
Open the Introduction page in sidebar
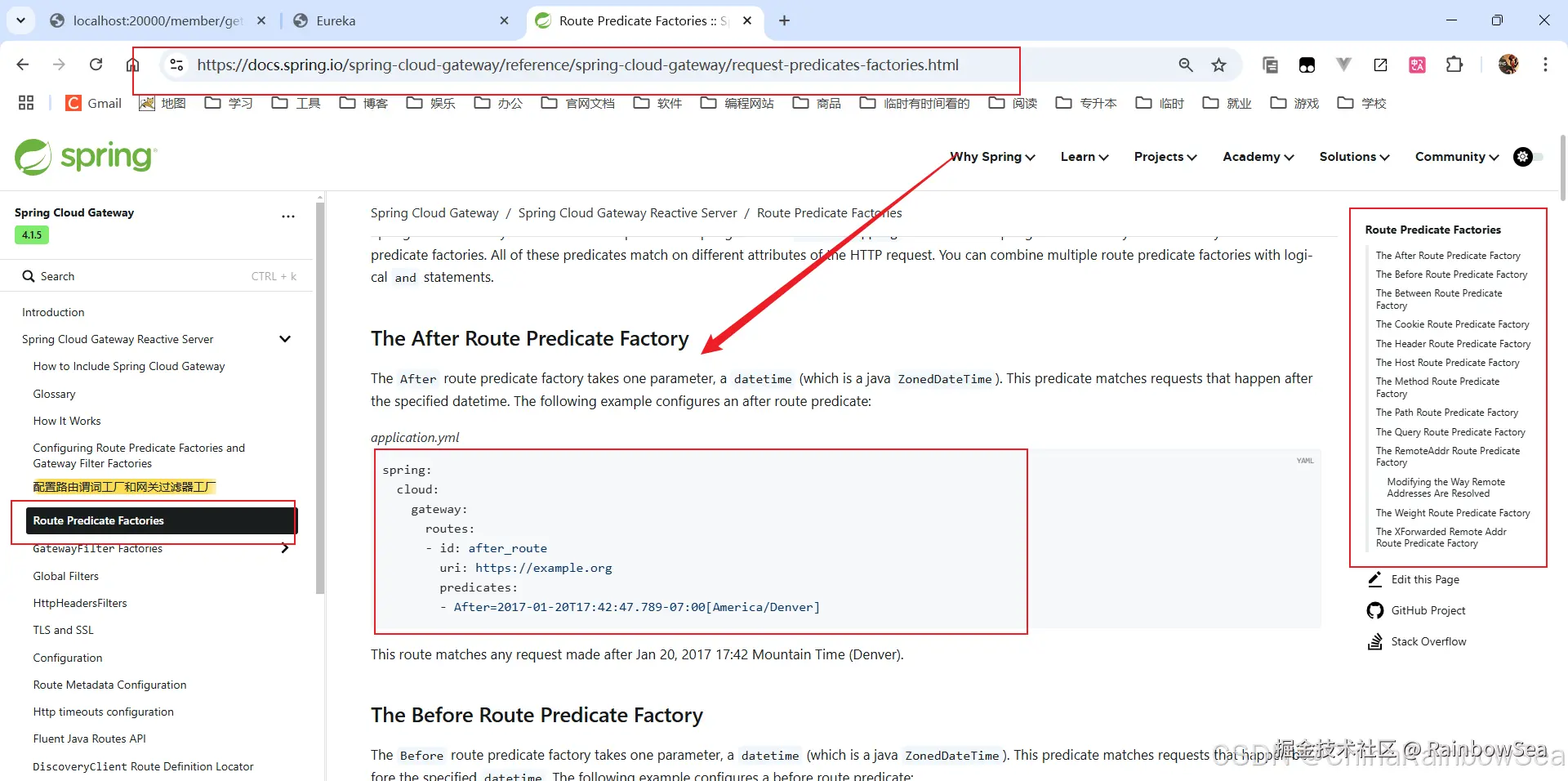[x=53, y=312]
